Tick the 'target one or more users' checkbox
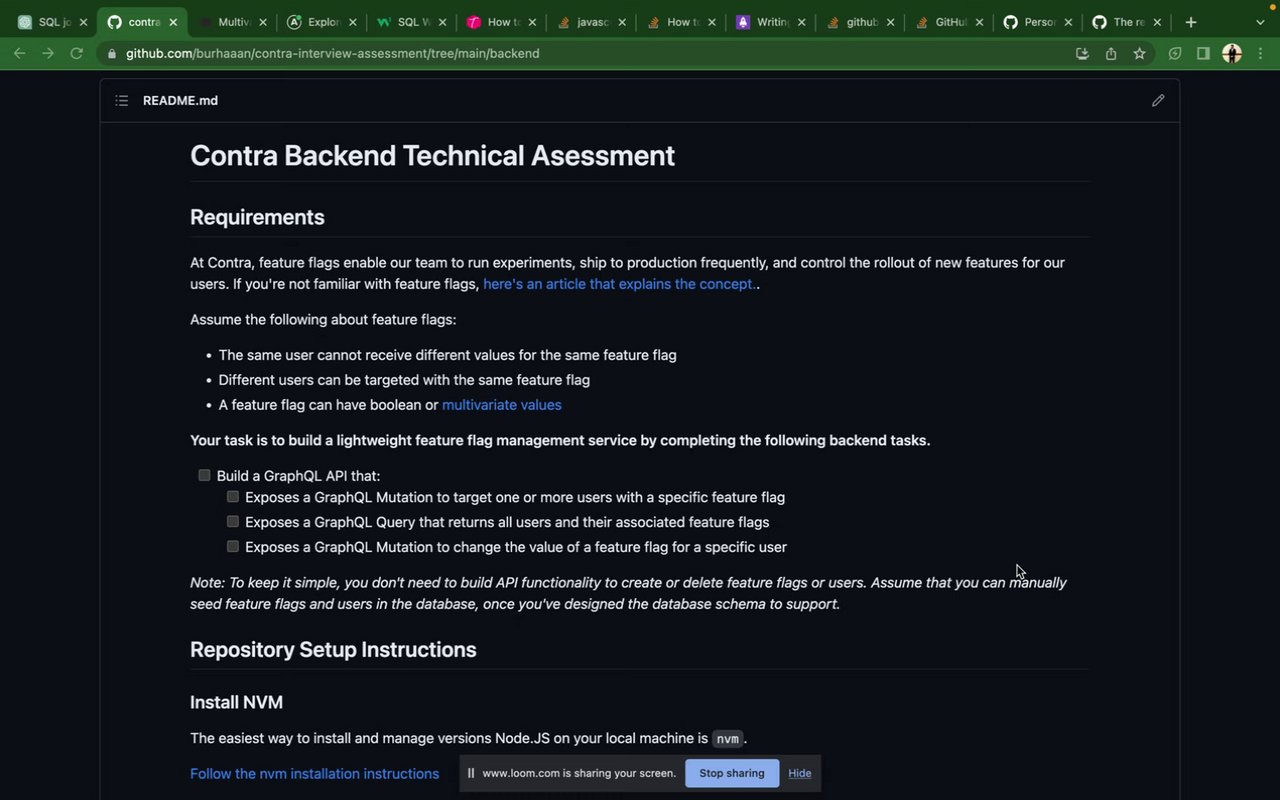This screenshot has width=1280, height=800. tap(233, 497)
